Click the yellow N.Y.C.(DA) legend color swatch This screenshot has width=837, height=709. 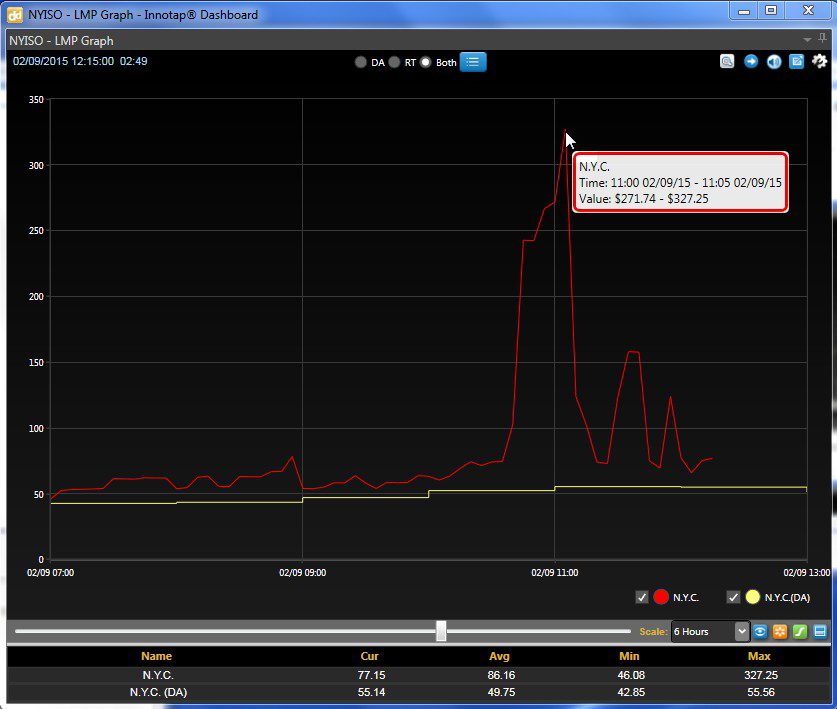pyautogui.click(x=752, y=597)
